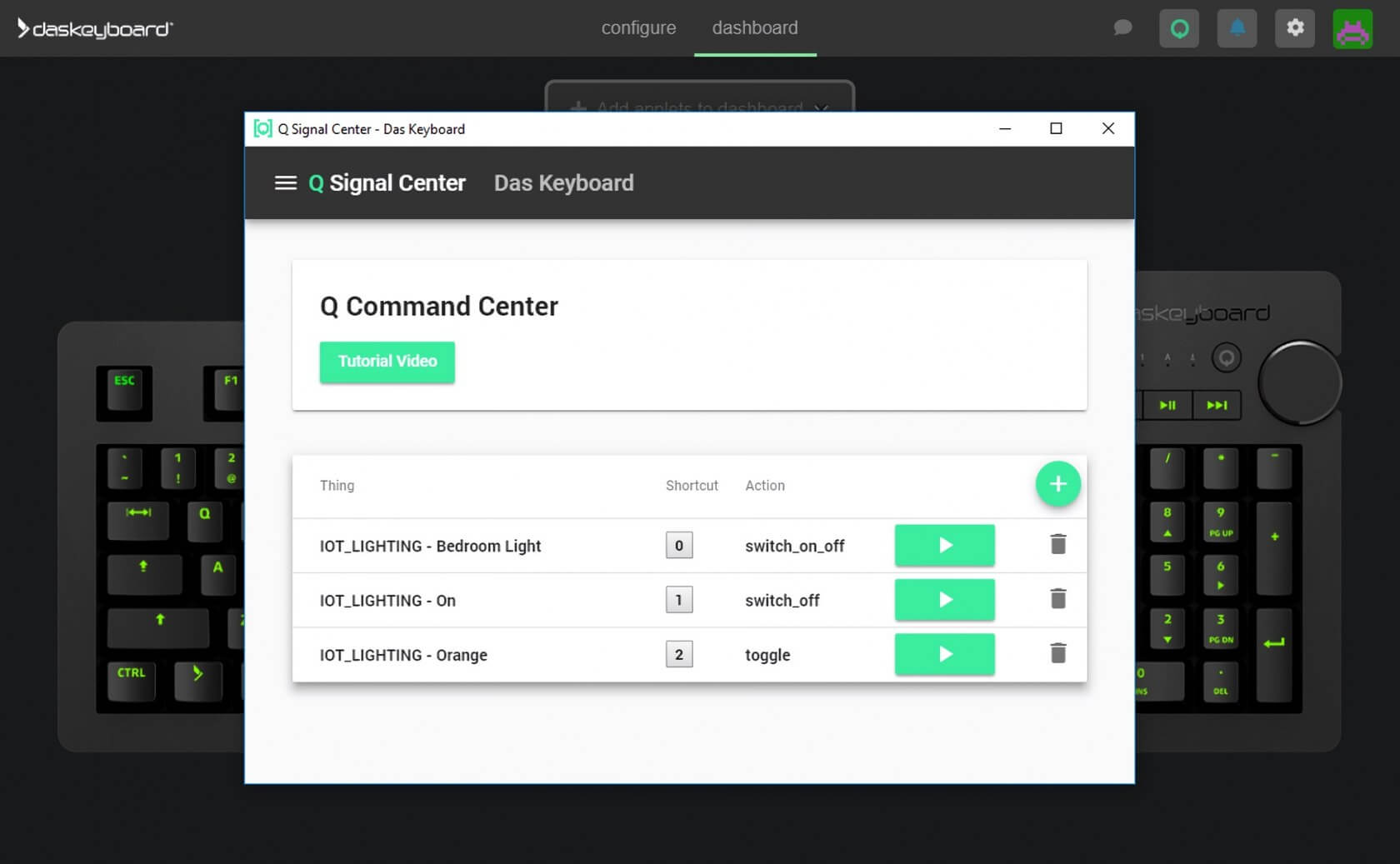This screenshot has width=1400, height=864.
Task: Run the IOT_LIGHTING - On switch_off command
Action: click(x=944, y=600)
